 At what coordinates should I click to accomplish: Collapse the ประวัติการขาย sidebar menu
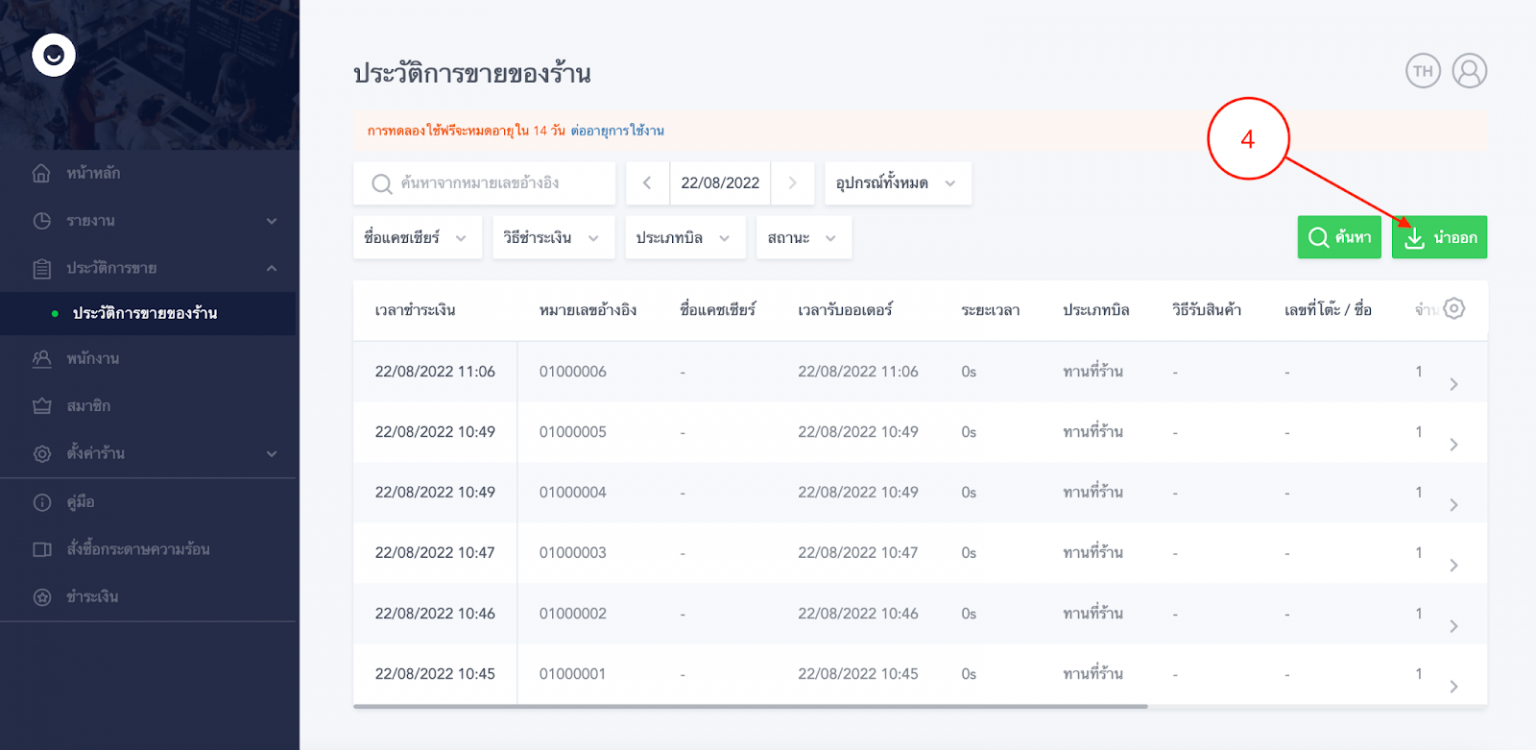point(150,268)
